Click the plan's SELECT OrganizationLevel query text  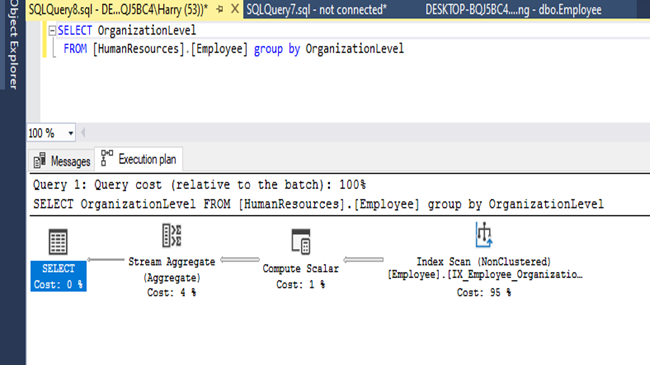(x=318, y=204)
